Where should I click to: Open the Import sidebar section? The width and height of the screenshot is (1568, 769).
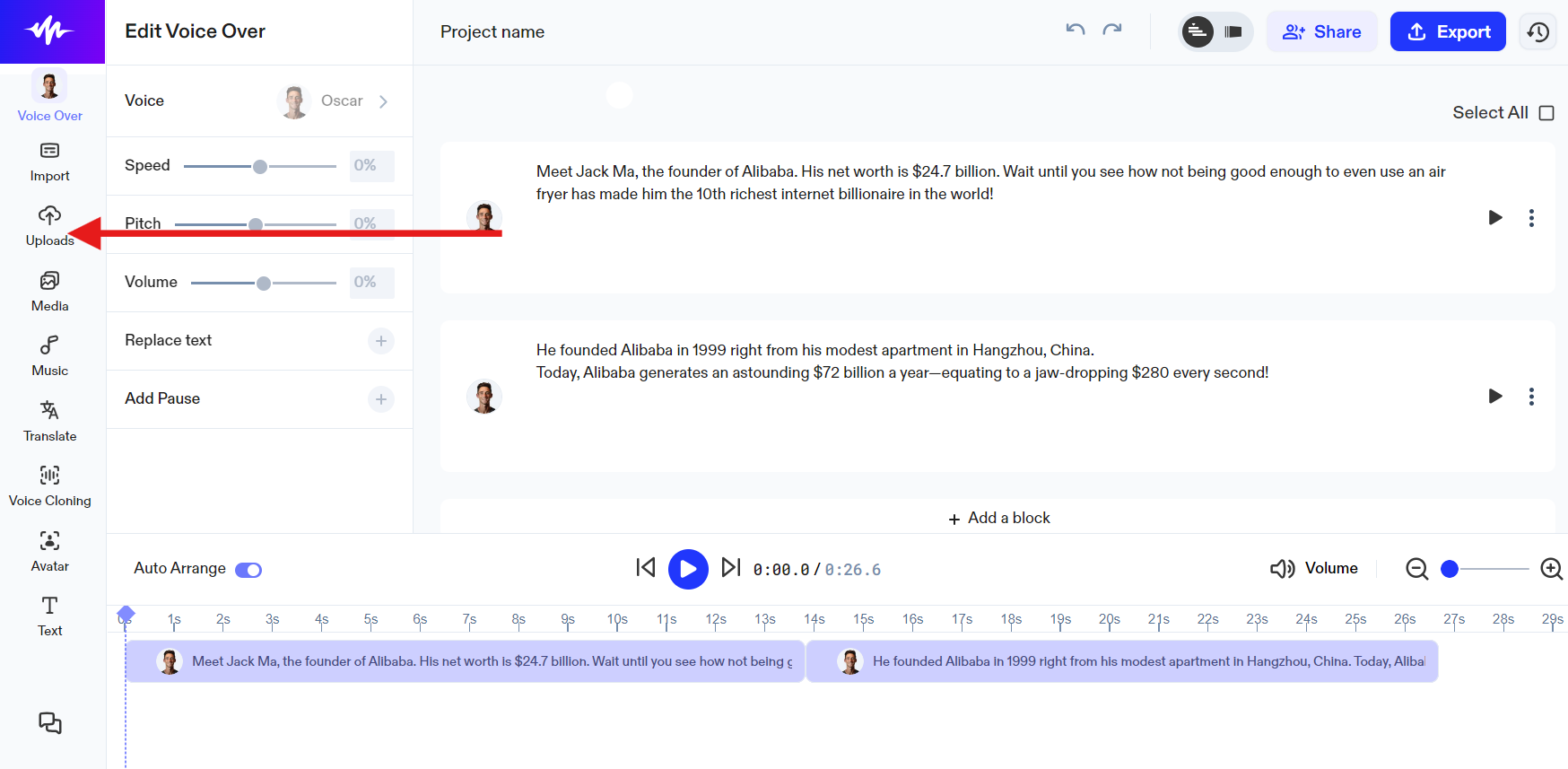point(50,162)
